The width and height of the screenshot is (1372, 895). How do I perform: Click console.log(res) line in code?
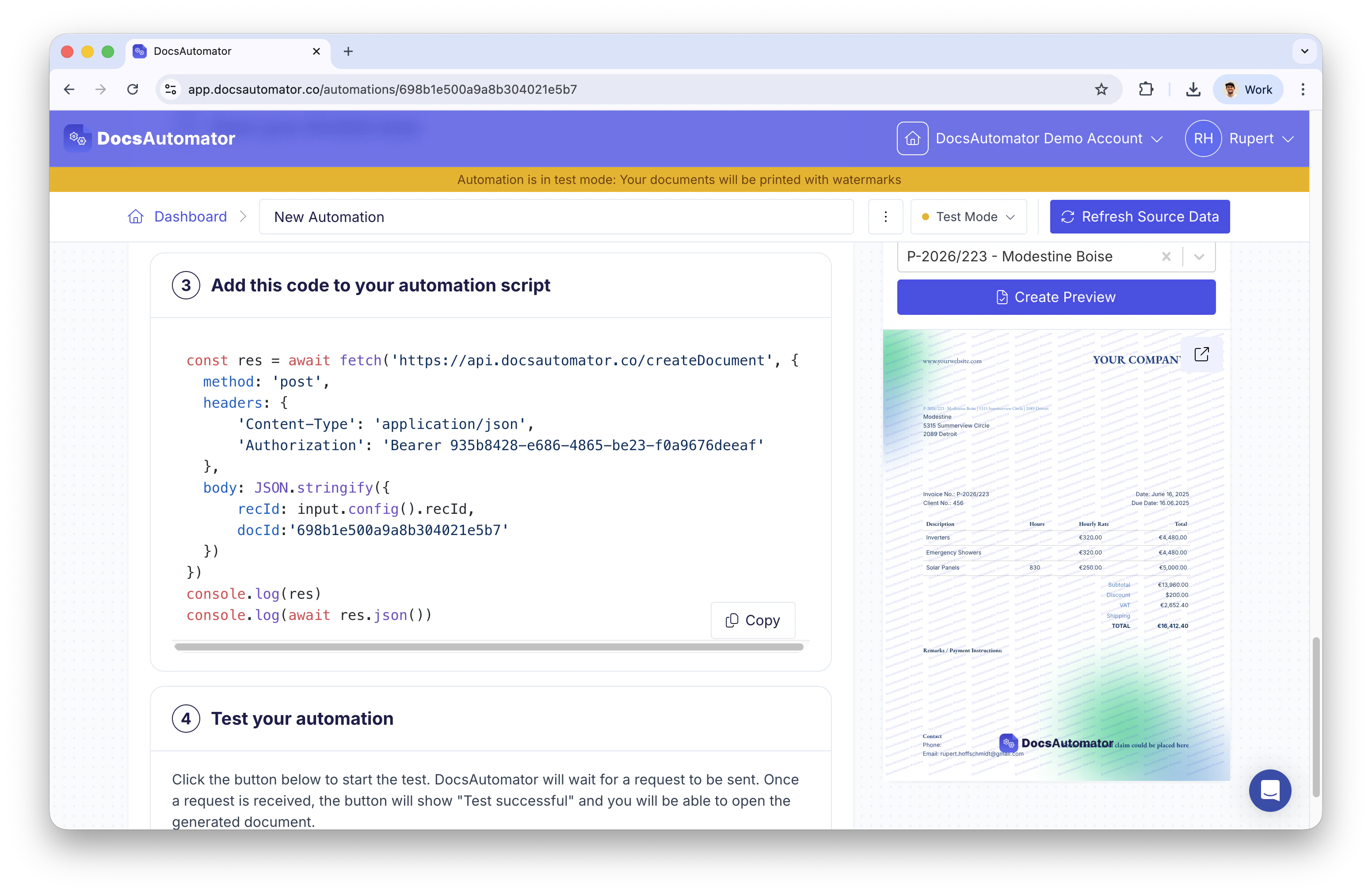pos(254,593)
